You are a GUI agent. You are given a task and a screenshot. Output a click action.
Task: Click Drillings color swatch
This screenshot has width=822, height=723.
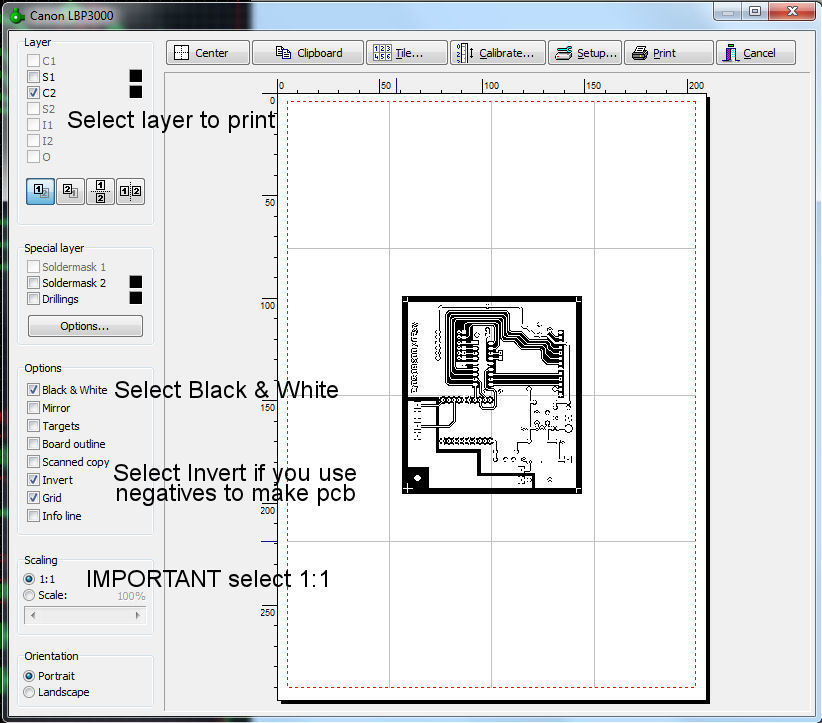click(136, 298)
